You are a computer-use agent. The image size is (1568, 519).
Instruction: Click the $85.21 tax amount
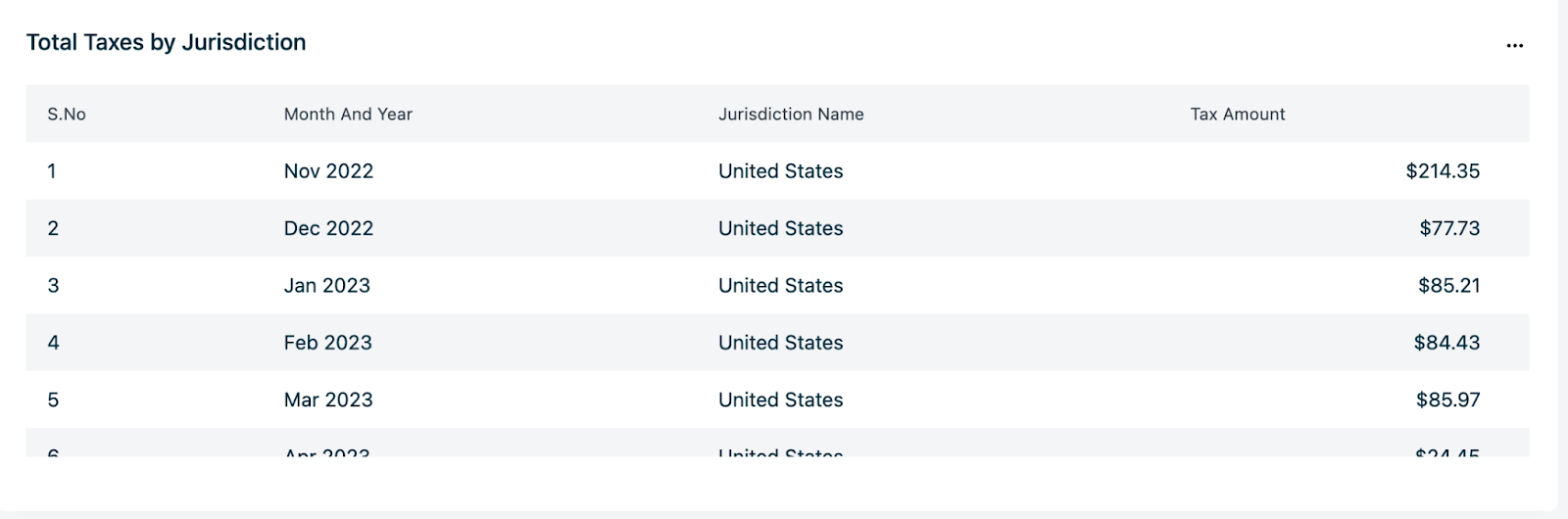pyautogui.click(x=1448, y=286)
